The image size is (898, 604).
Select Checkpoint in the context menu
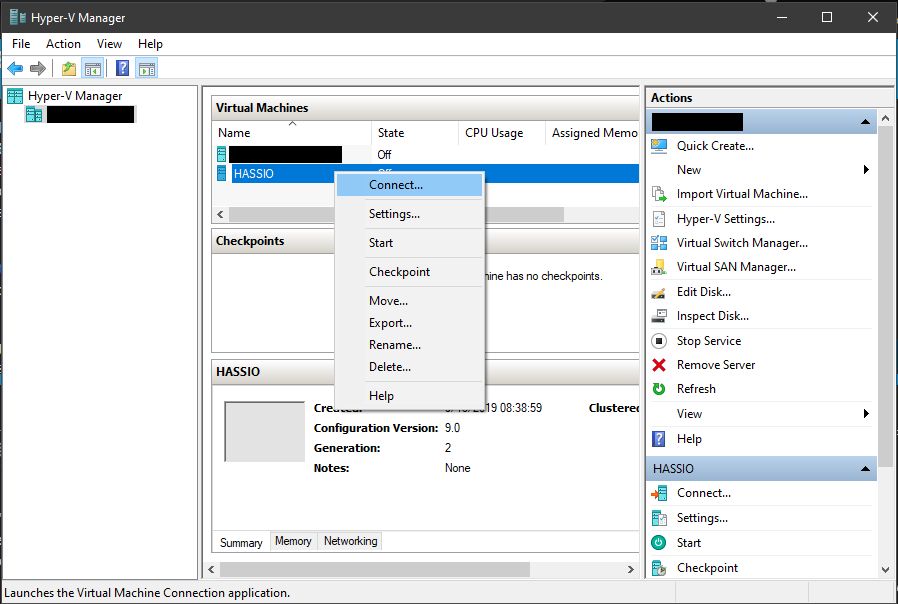point(399,272)
